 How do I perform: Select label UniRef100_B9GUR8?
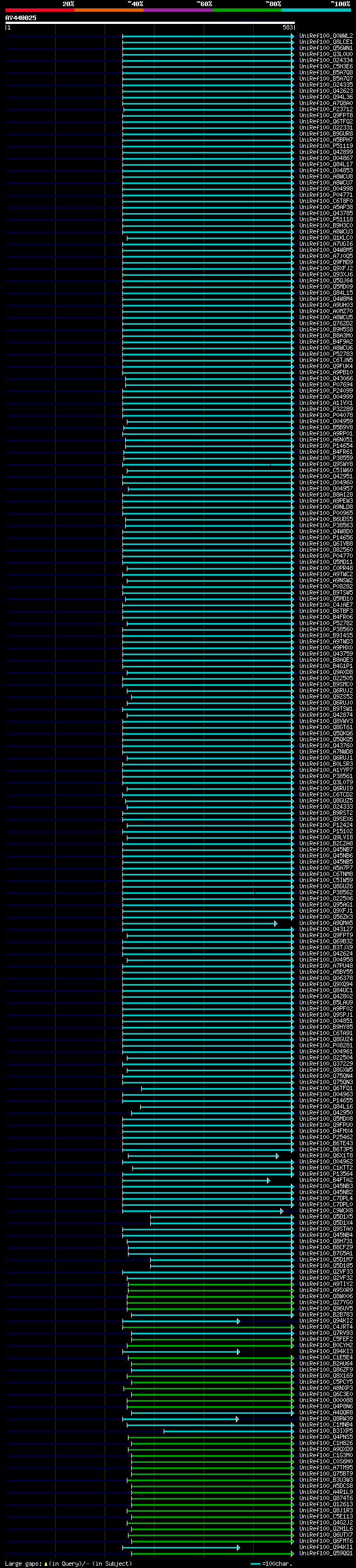tap(326, 134)
